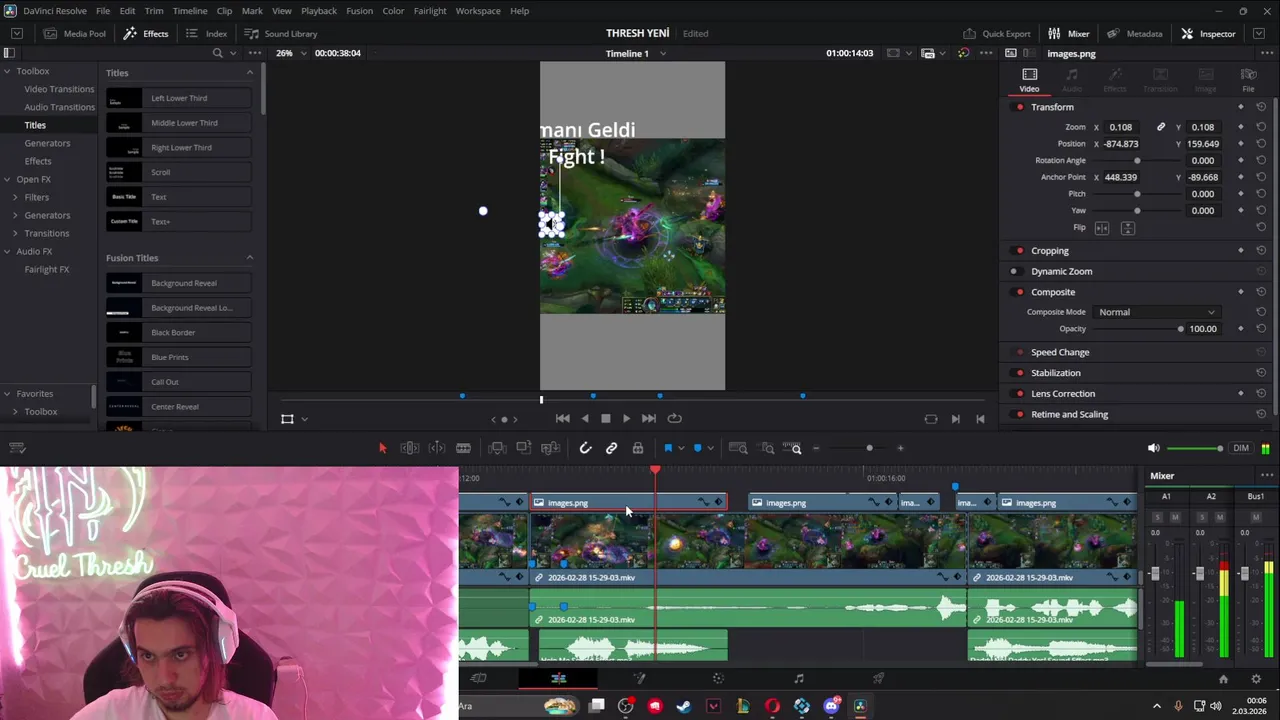
Task: Click Position Y value field
Action: (1202, 144)
